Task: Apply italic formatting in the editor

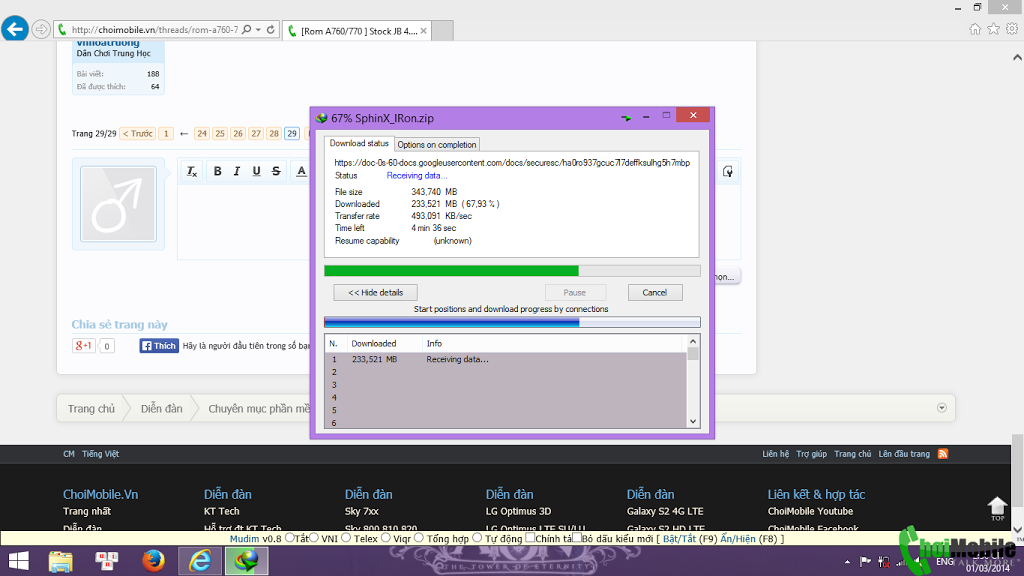Action: [x=237, y=171]
